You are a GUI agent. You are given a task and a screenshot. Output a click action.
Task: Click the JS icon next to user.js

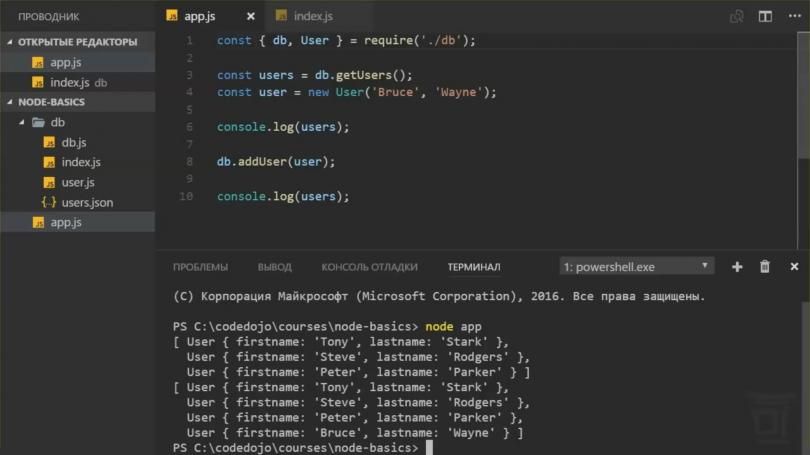pyautogui.click(x=49, y=182)
